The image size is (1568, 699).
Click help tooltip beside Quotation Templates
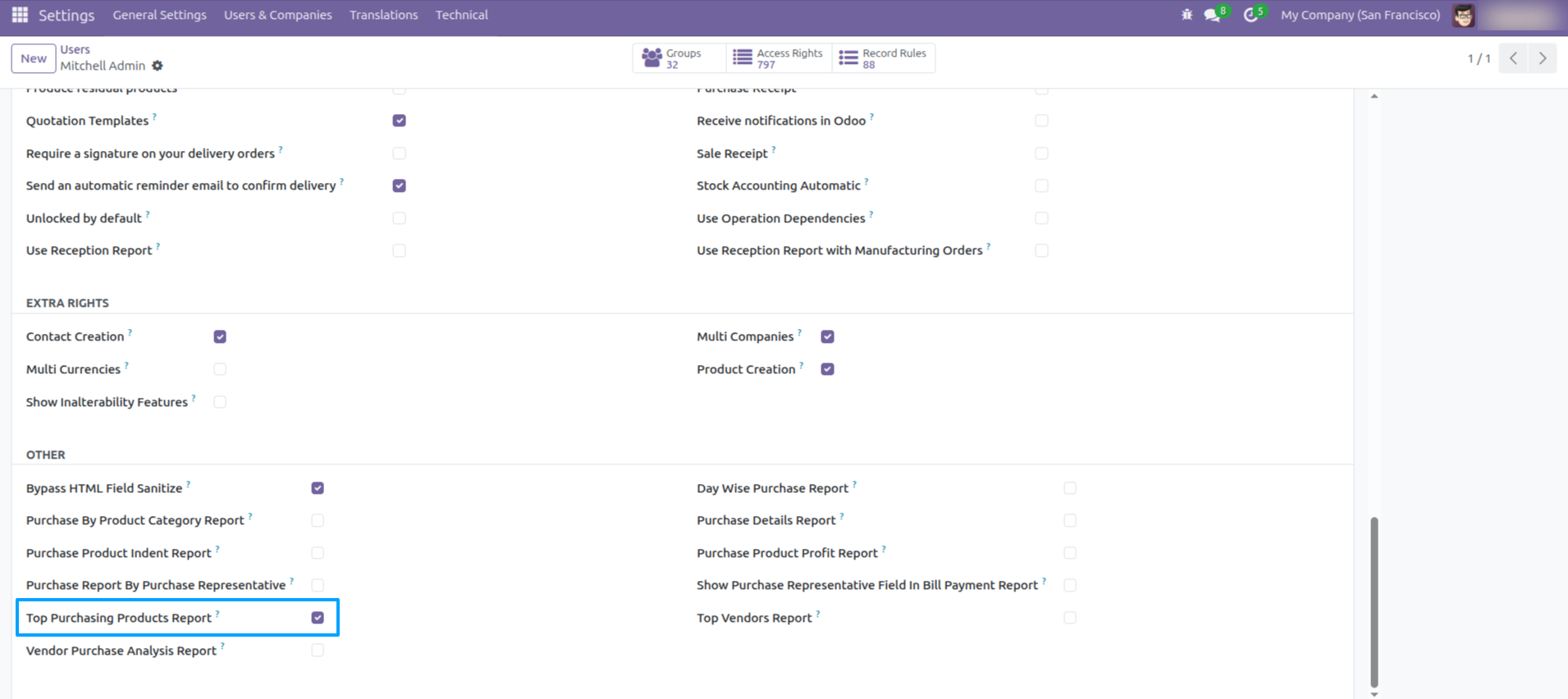click(154, 116)
